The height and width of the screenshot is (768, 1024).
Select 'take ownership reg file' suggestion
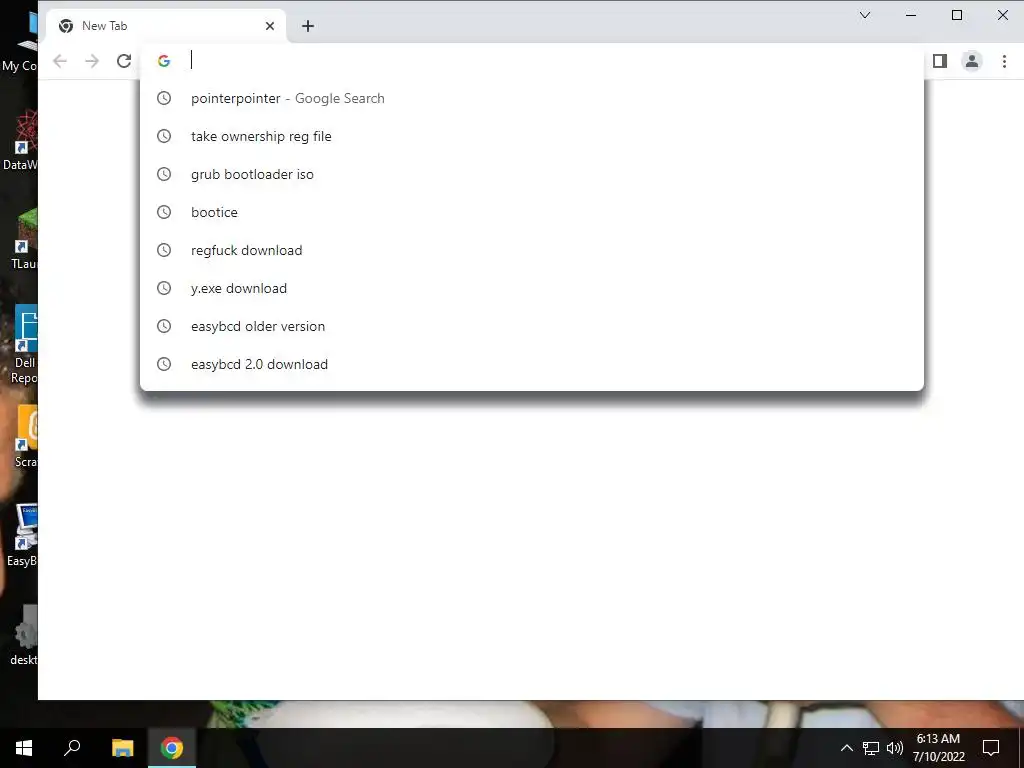[532, 136]
